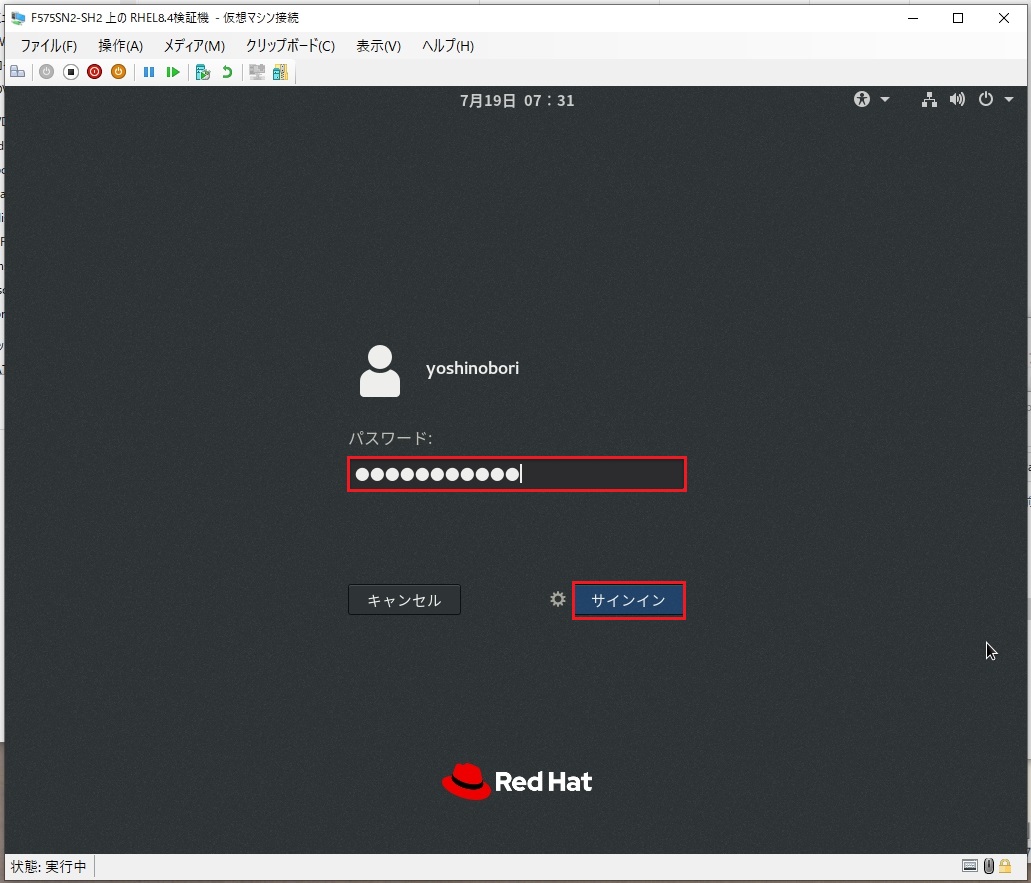Open the power menu dropdown arrow
Image resolution: width=1031 pixels, height=883 pixels.
tap(1010, 100)
